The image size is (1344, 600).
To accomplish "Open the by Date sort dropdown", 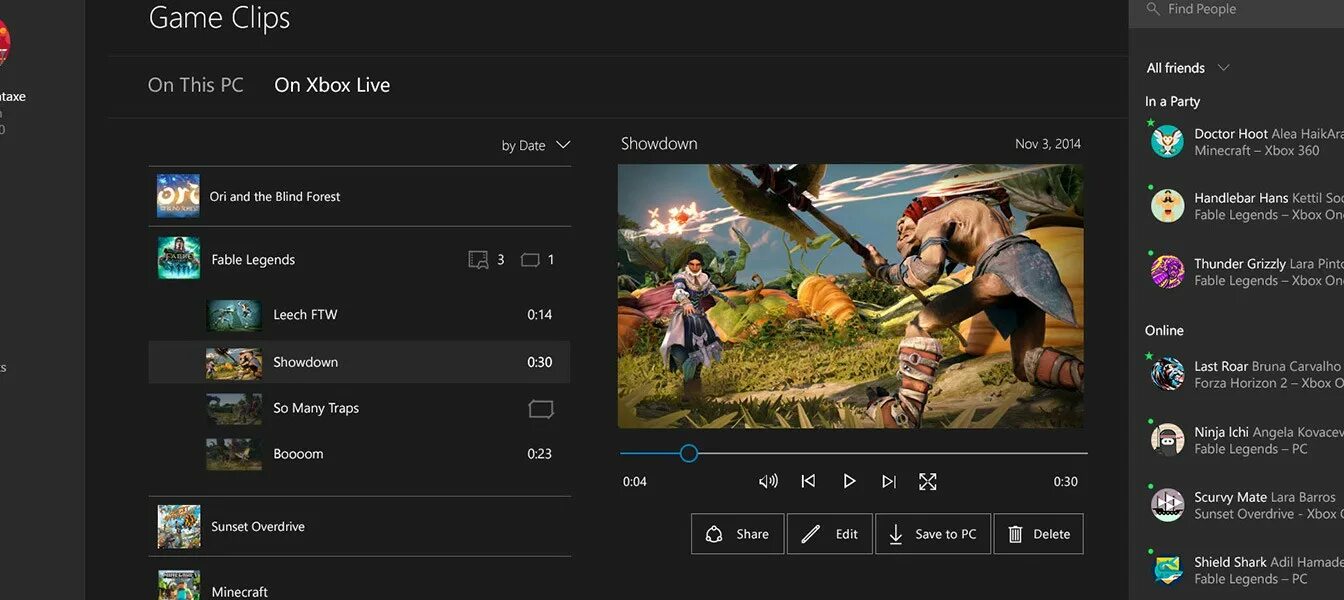I will [535, 145].
